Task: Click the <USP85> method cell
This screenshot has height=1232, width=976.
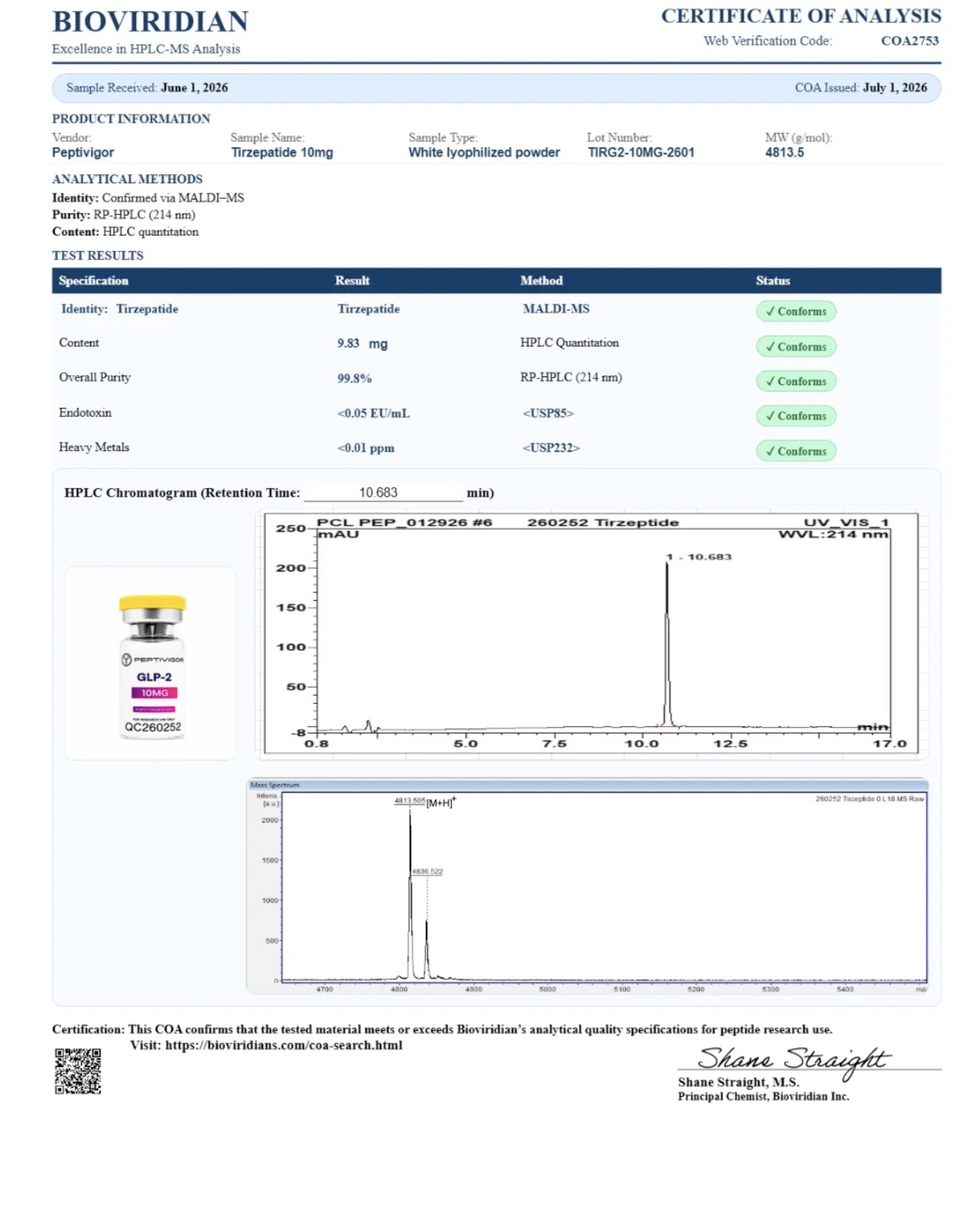Action: [548, 413]
